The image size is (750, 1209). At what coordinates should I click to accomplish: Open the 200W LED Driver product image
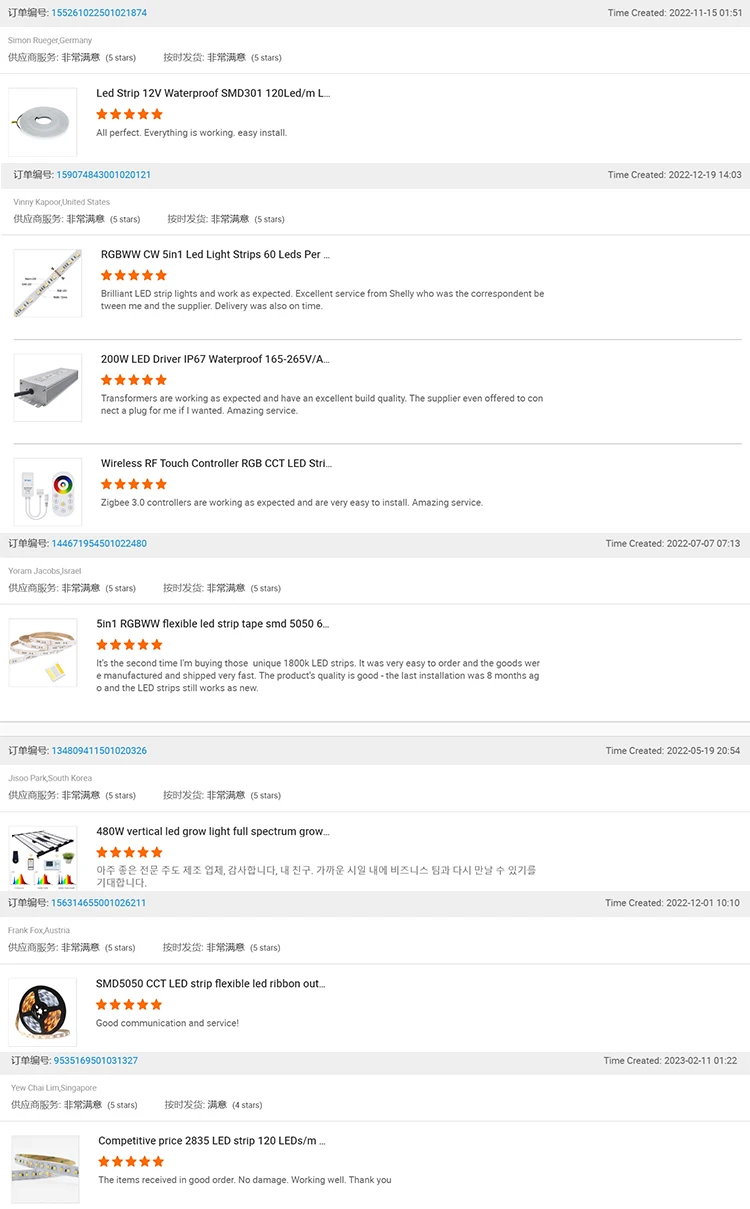click(x=48, y=388)
